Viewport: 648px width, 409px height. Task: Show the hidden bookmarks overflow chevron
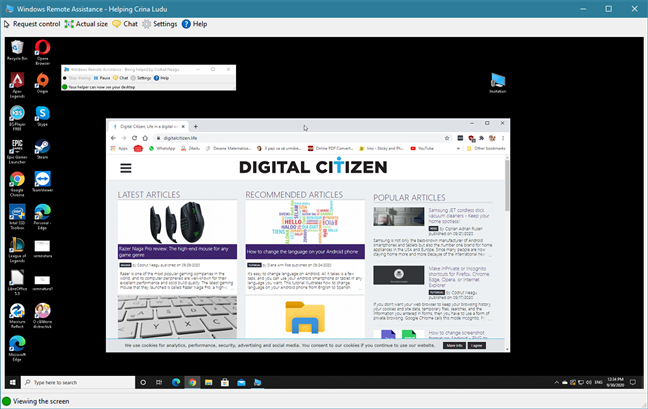point(458,148)
